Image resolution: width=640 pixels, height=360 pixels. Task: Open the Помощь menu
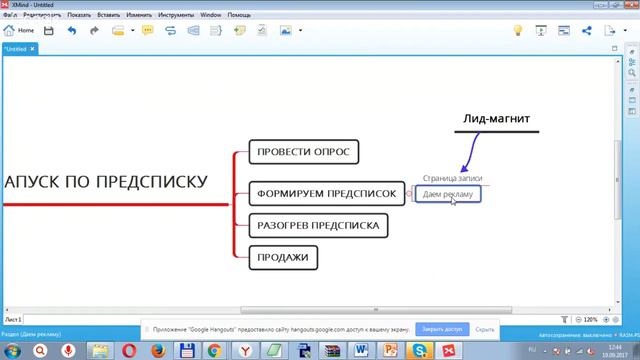pyautogui.click(x=239, y=15)
